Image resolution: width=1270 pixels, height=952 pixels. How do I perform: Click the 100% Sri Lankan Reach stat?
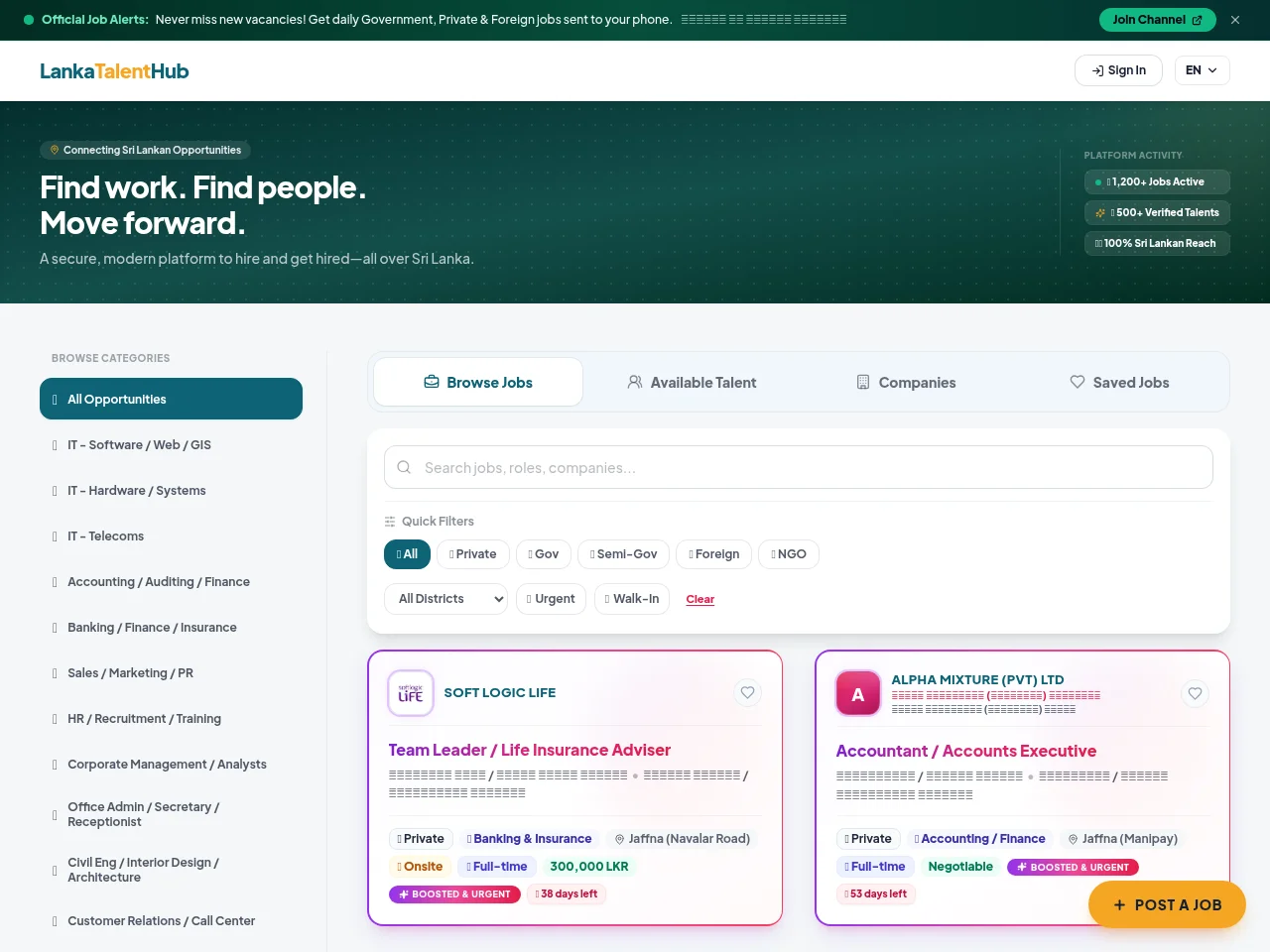coord(1157,244)
